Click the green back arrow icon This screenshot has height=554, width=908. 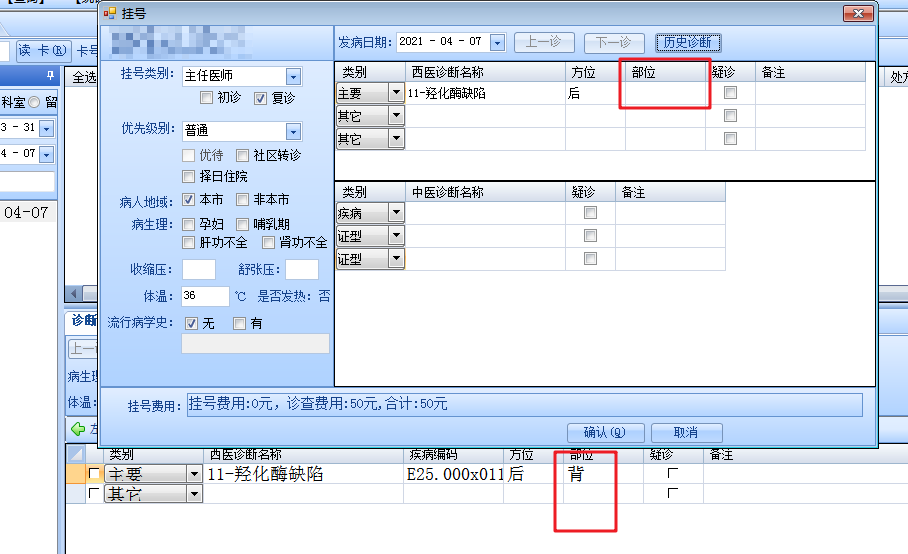[78, 429]
